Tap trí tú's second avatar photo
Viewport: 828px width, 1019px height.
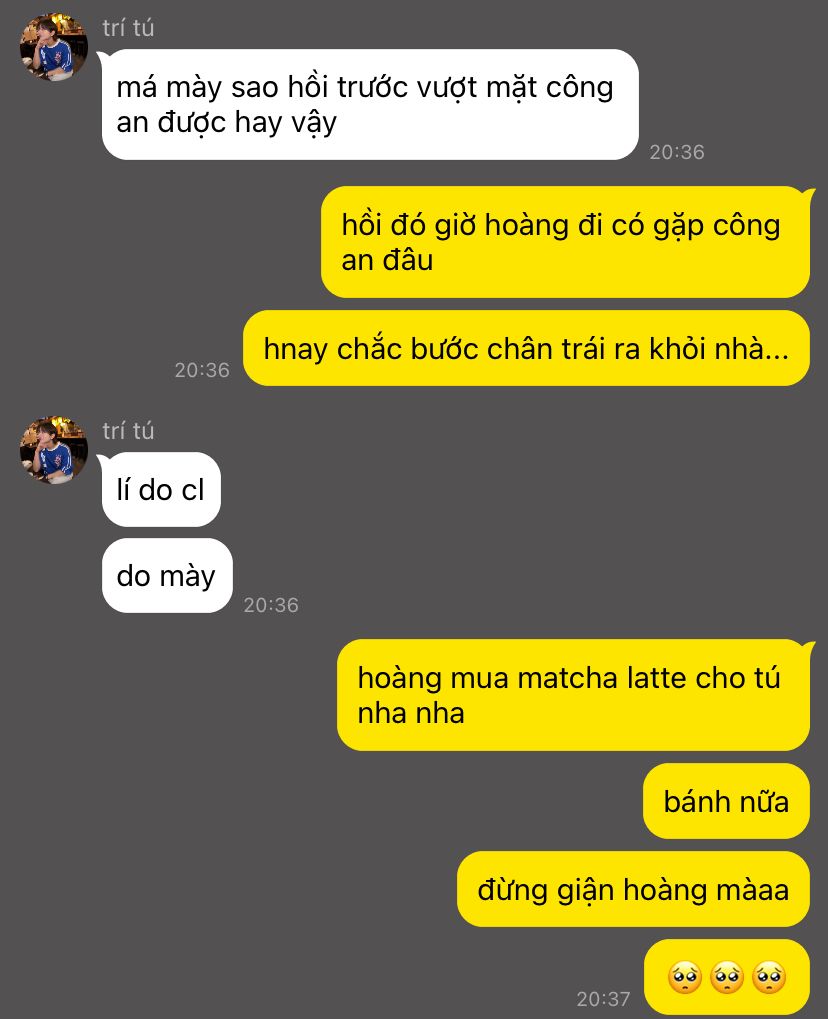pyautogui.click(x=54, y=450)
